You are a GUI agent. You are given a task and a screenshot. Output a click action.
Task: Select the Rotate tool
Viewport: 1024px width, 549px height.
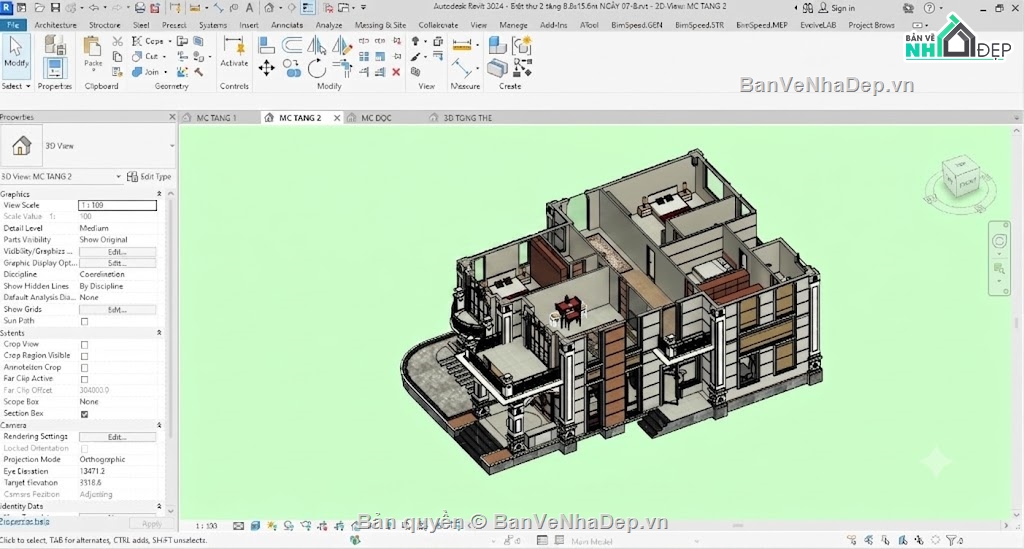coord(317,68)
